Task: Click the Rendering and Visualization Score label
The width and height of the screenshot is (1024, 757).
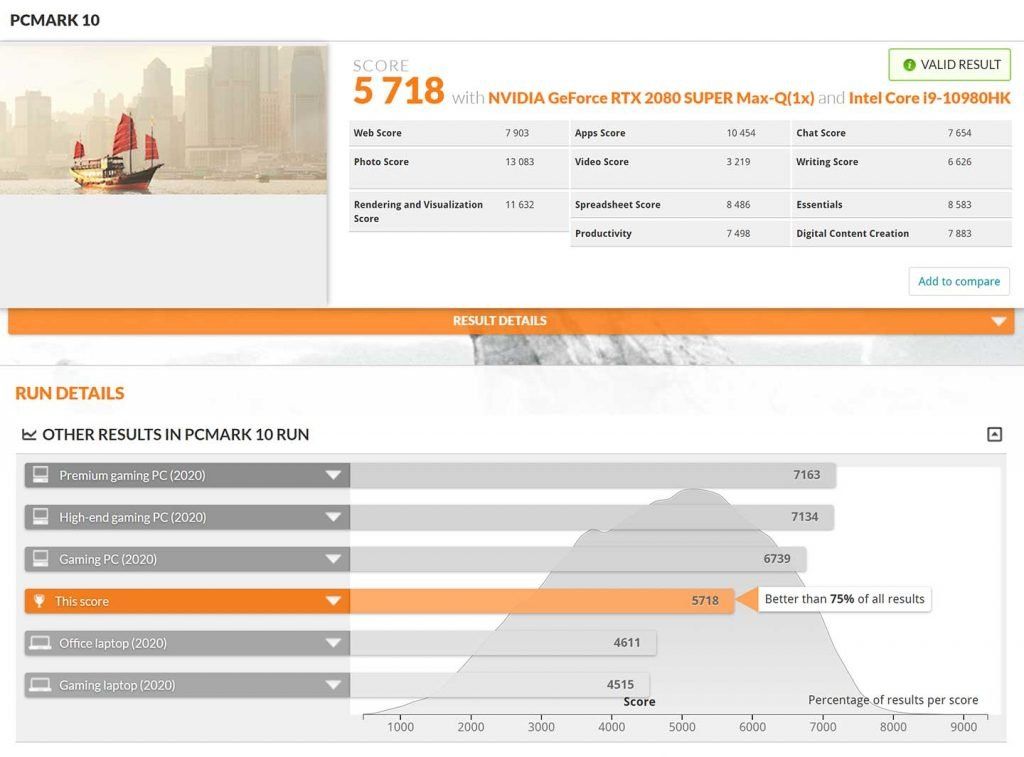Action: [418, 212]
